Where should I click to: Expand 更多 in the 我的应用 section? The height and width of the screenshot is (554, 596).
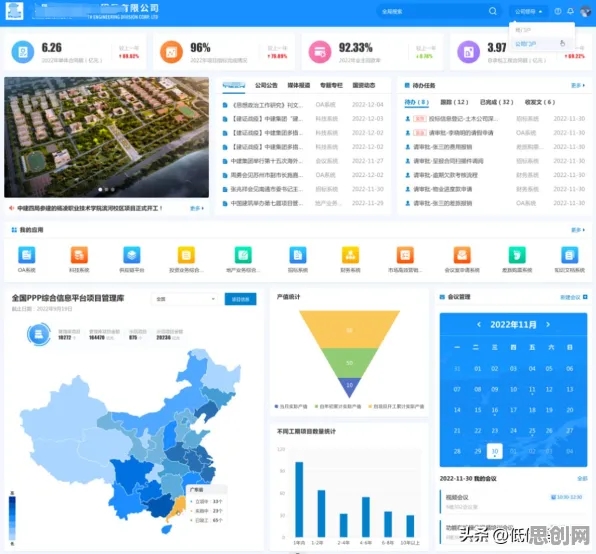[x=578, y=230]
